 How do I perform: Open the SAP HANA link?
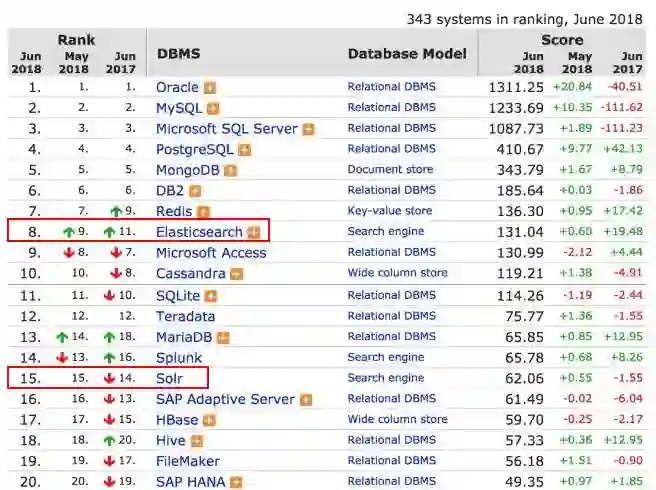tap(191, 482)
